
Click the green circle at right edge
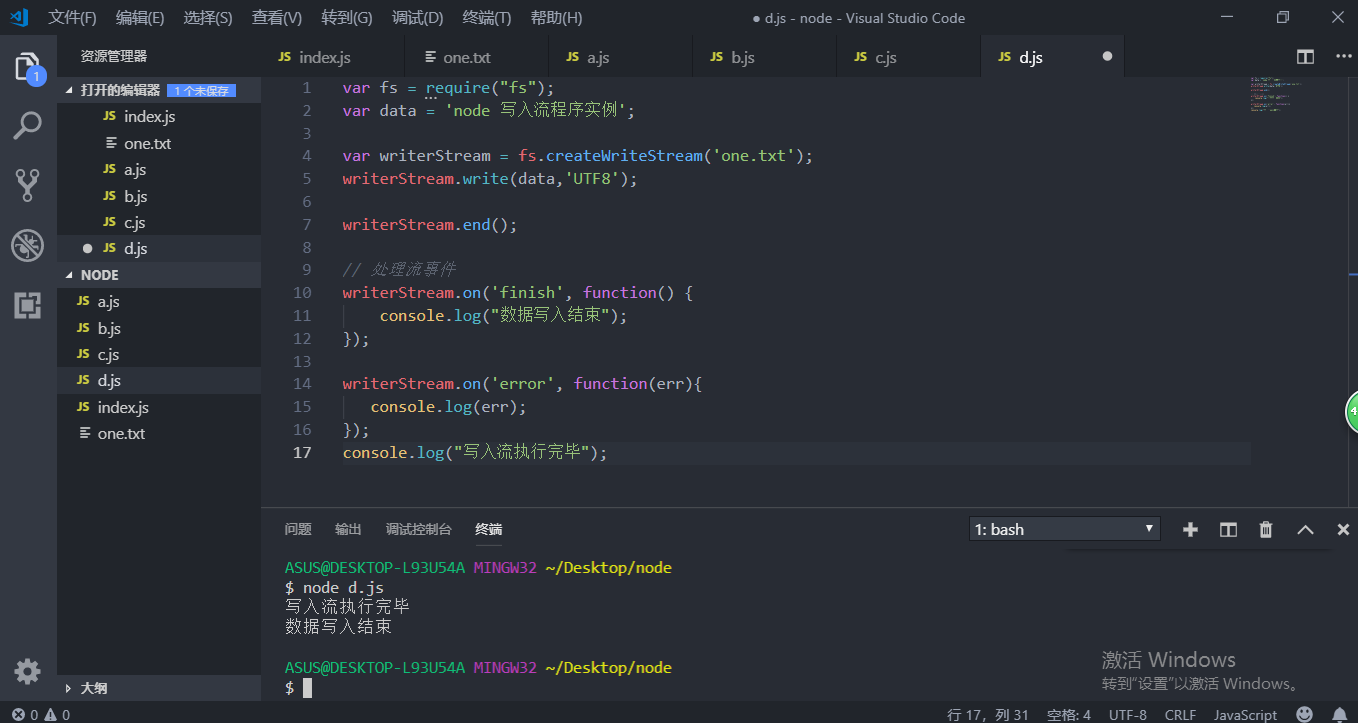point(1351,411)
